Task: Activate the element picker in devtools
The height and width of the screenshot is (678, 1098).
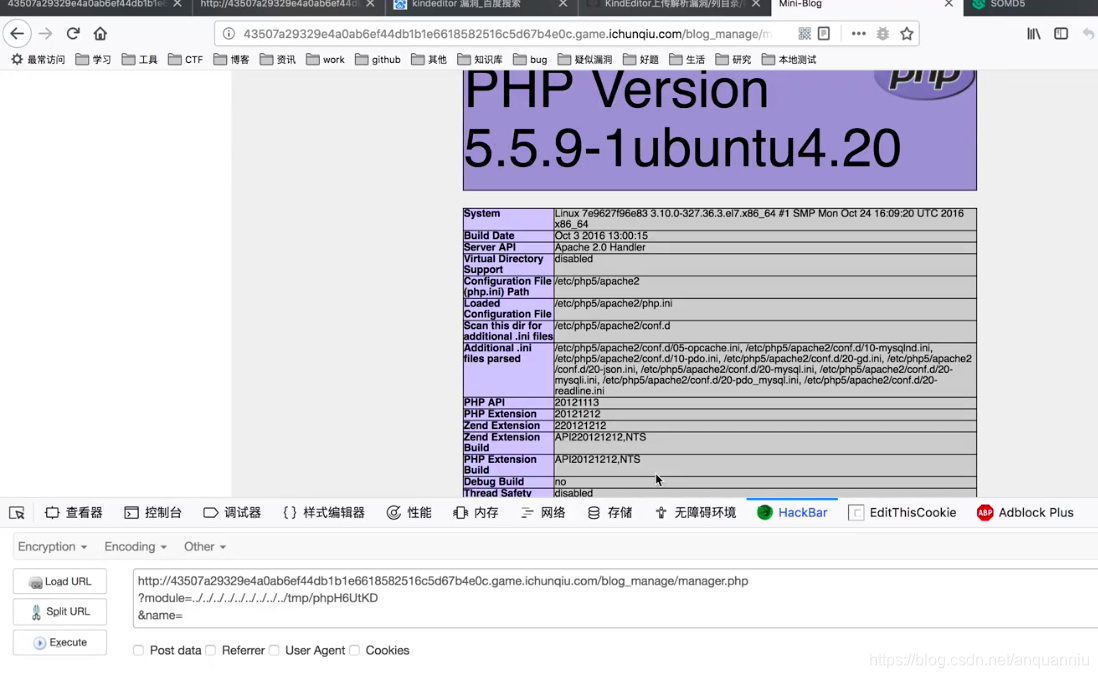Action: pyautogui.click(x=17, y=513)
